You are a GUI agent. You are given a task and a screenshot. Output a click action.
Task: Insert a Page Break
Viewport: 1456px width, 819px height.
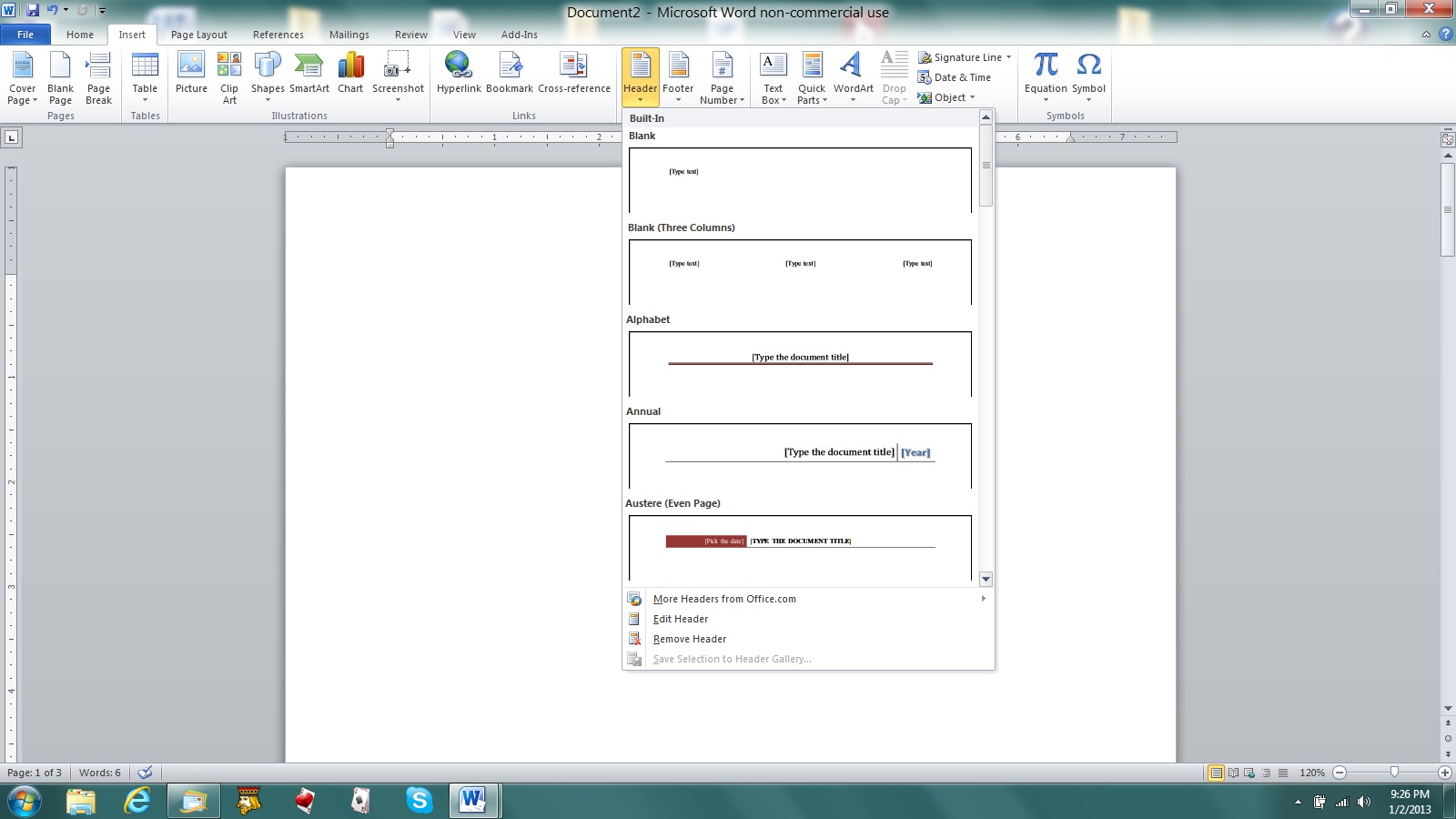click(98, 78)
